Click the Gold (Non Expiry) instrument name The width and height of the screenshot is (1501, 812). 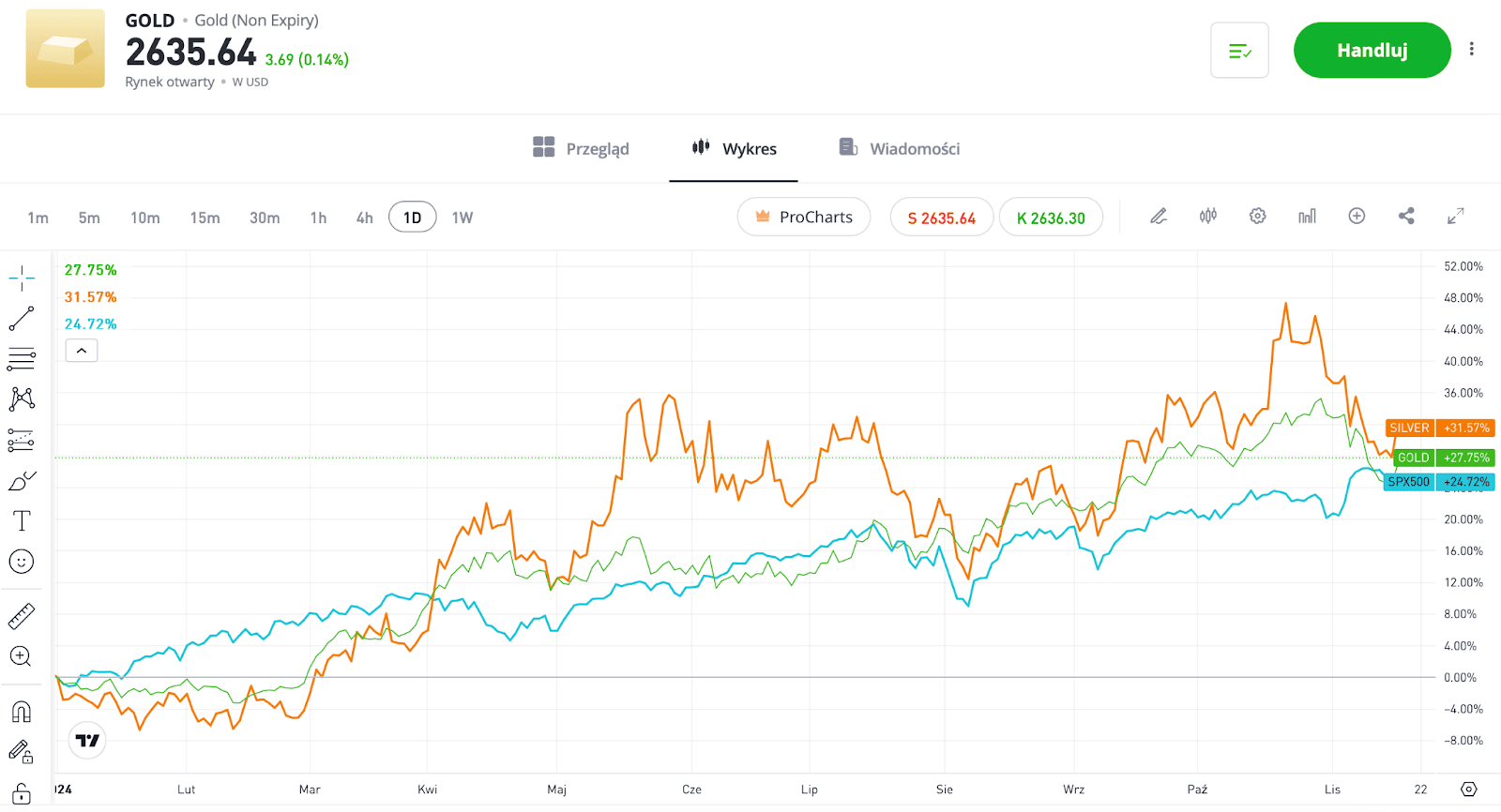256,21
